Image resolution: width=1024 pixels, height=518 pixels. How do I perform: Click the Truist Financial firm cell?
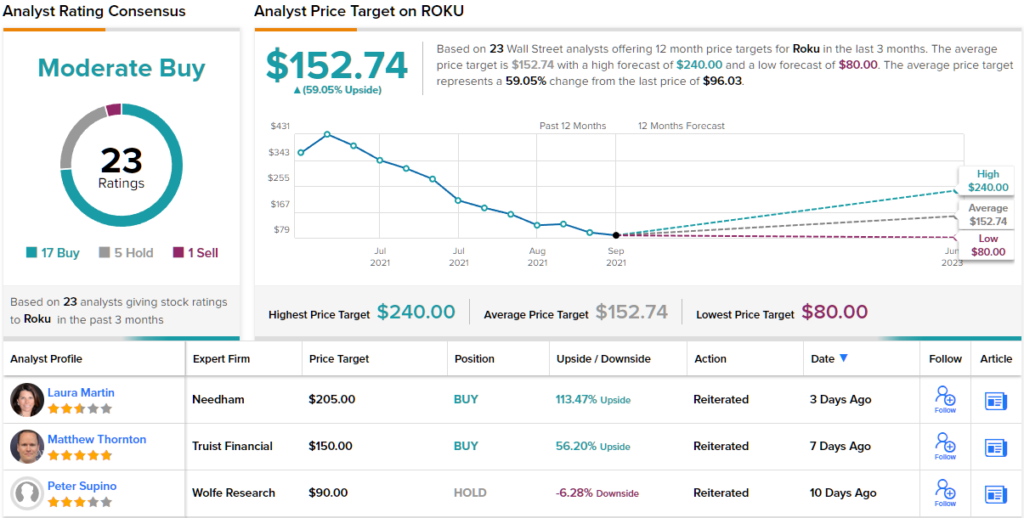click(232, 446)
